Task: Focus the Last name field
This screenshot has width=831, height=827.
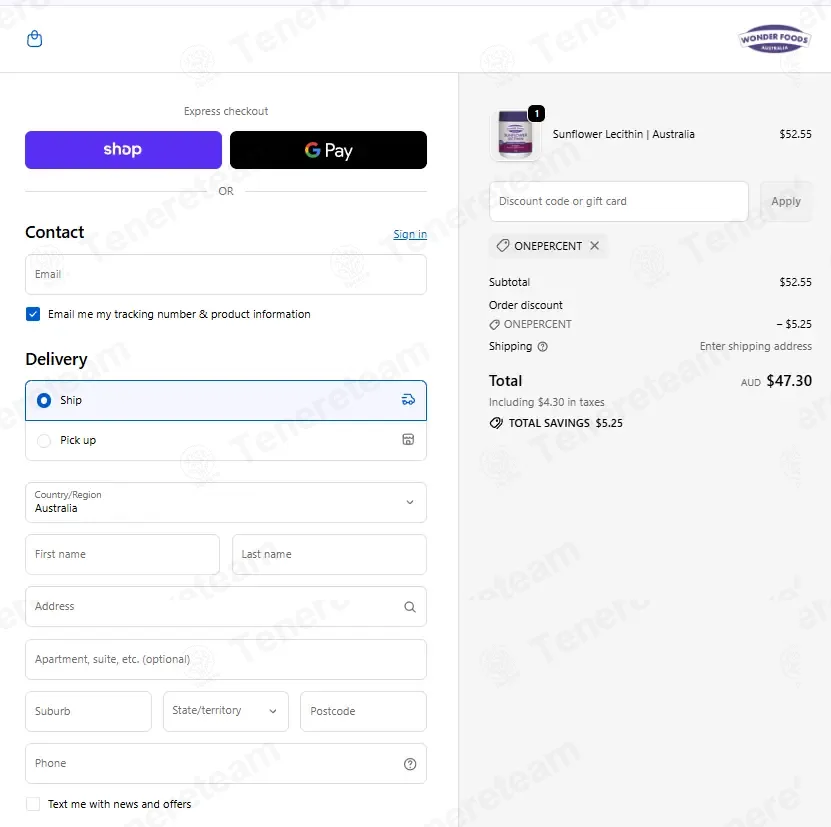Action: 329,555
